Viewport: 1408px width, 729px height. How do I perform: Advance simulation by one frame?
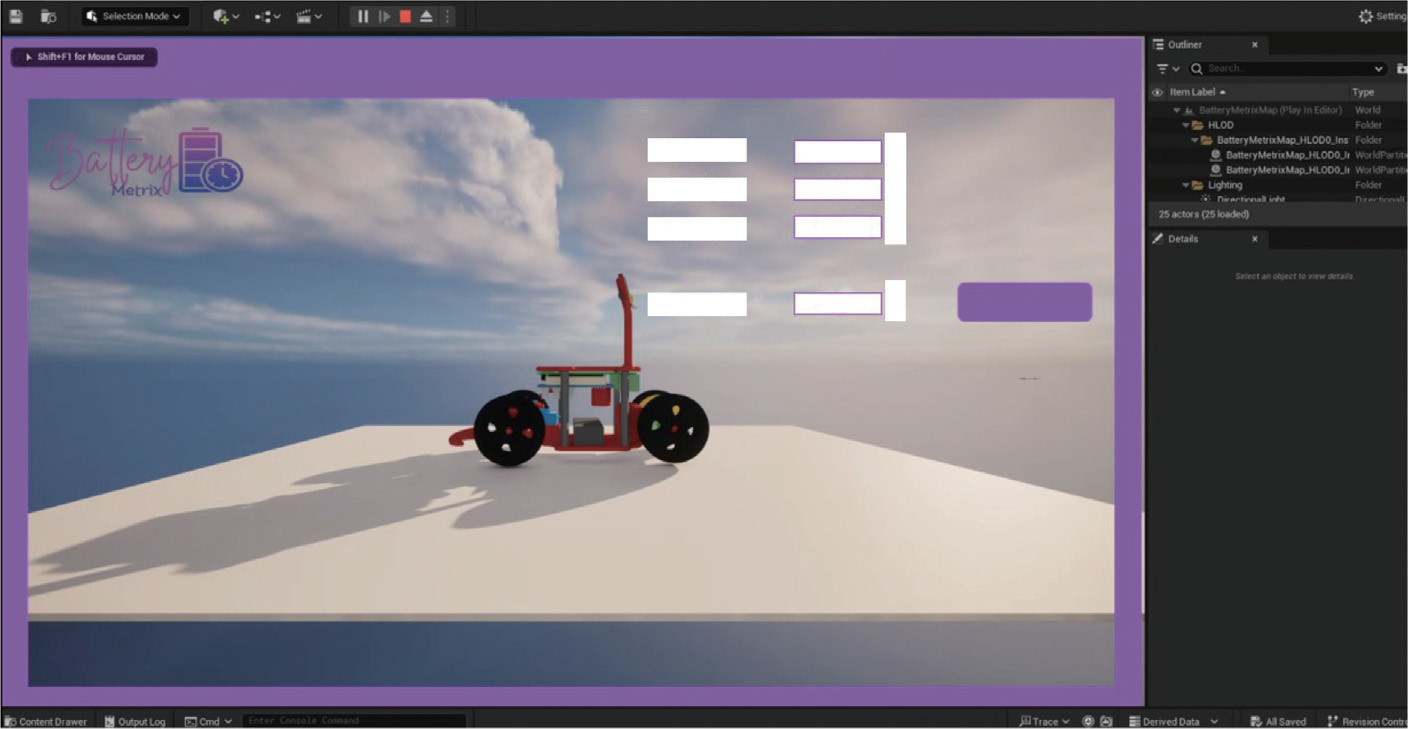[x=384, y=16]
